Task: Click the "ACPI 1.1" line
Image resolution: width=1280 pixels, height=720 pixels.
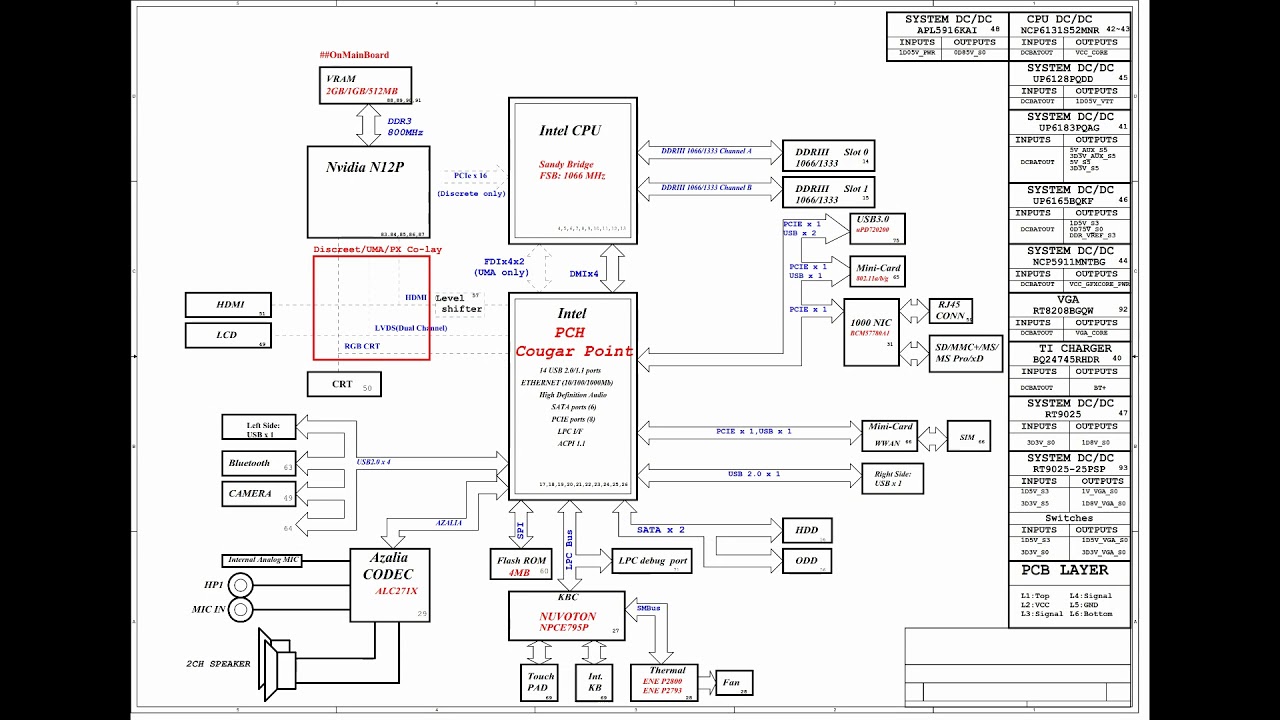Action: click(x=571, y=443)
